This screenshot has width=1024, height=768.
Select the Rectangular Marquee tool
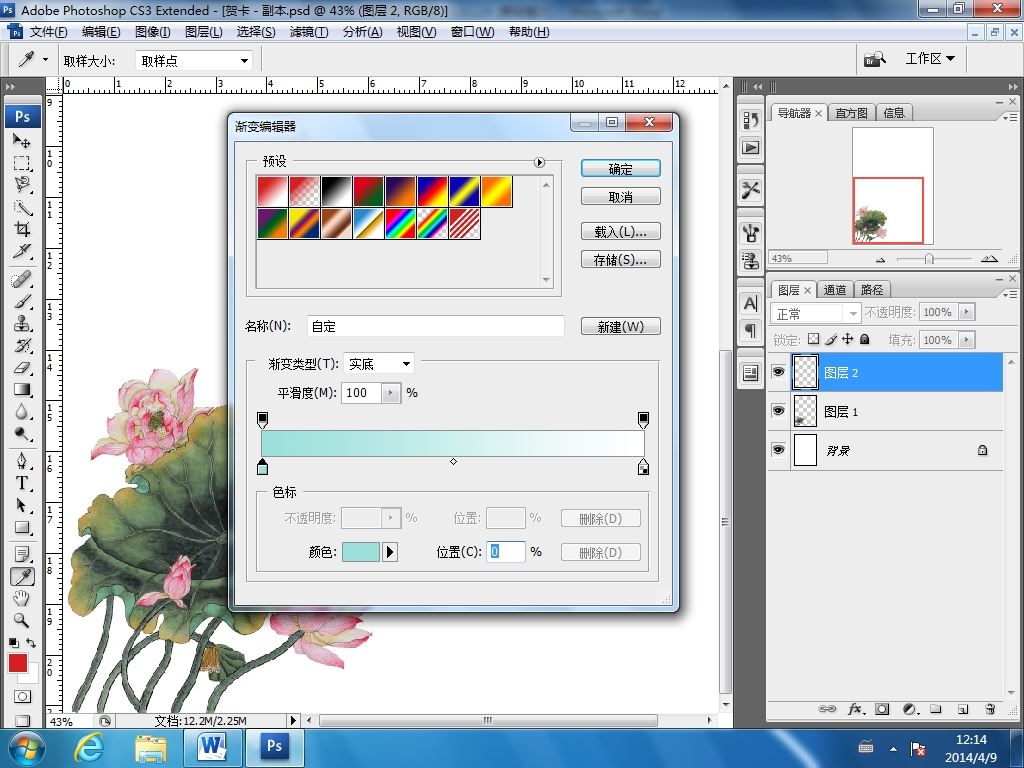coord(22,163)
